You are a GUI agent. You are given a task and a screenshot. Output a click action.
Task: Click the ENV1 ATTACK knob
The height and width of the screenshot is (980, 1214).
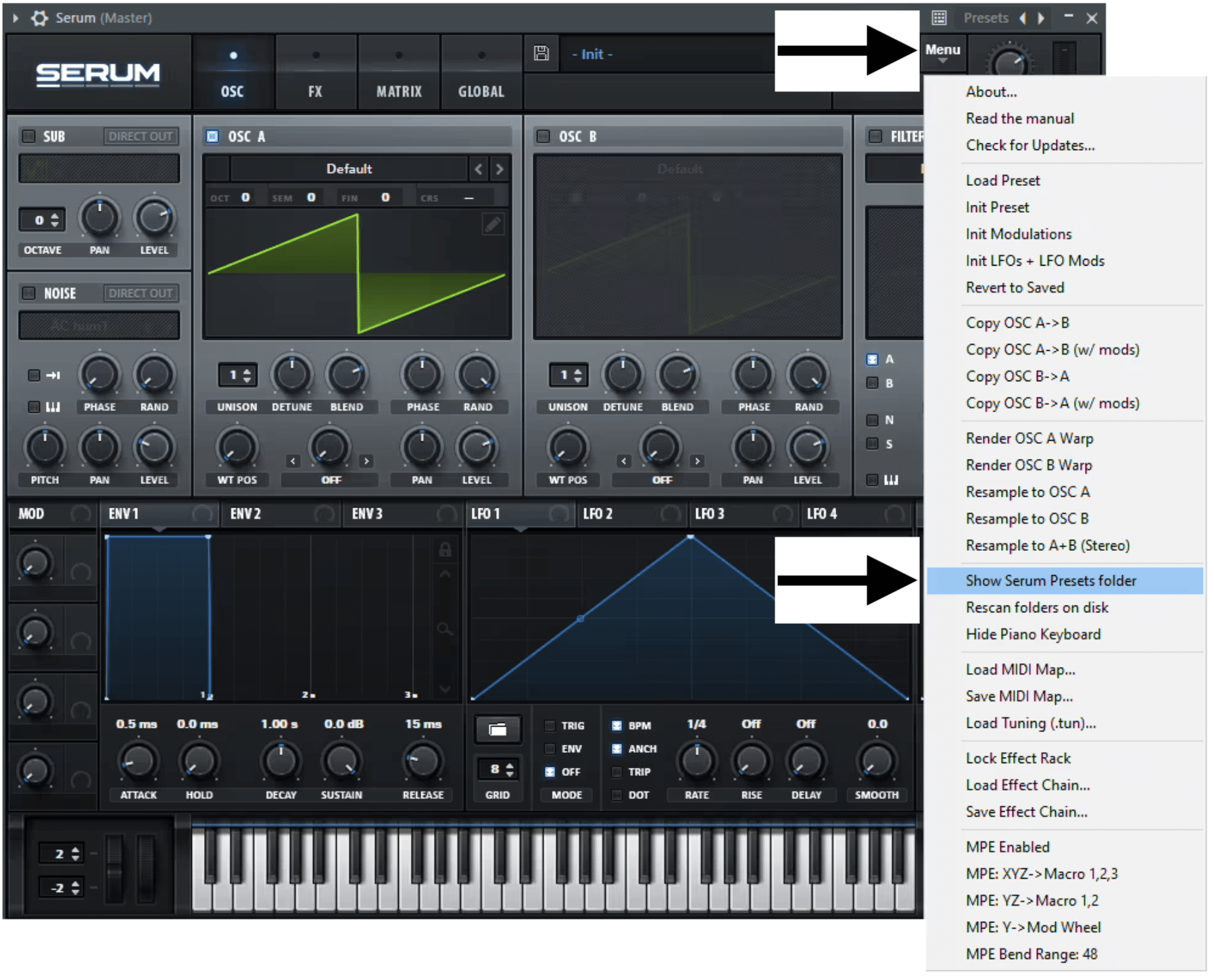tap(138, 761)
